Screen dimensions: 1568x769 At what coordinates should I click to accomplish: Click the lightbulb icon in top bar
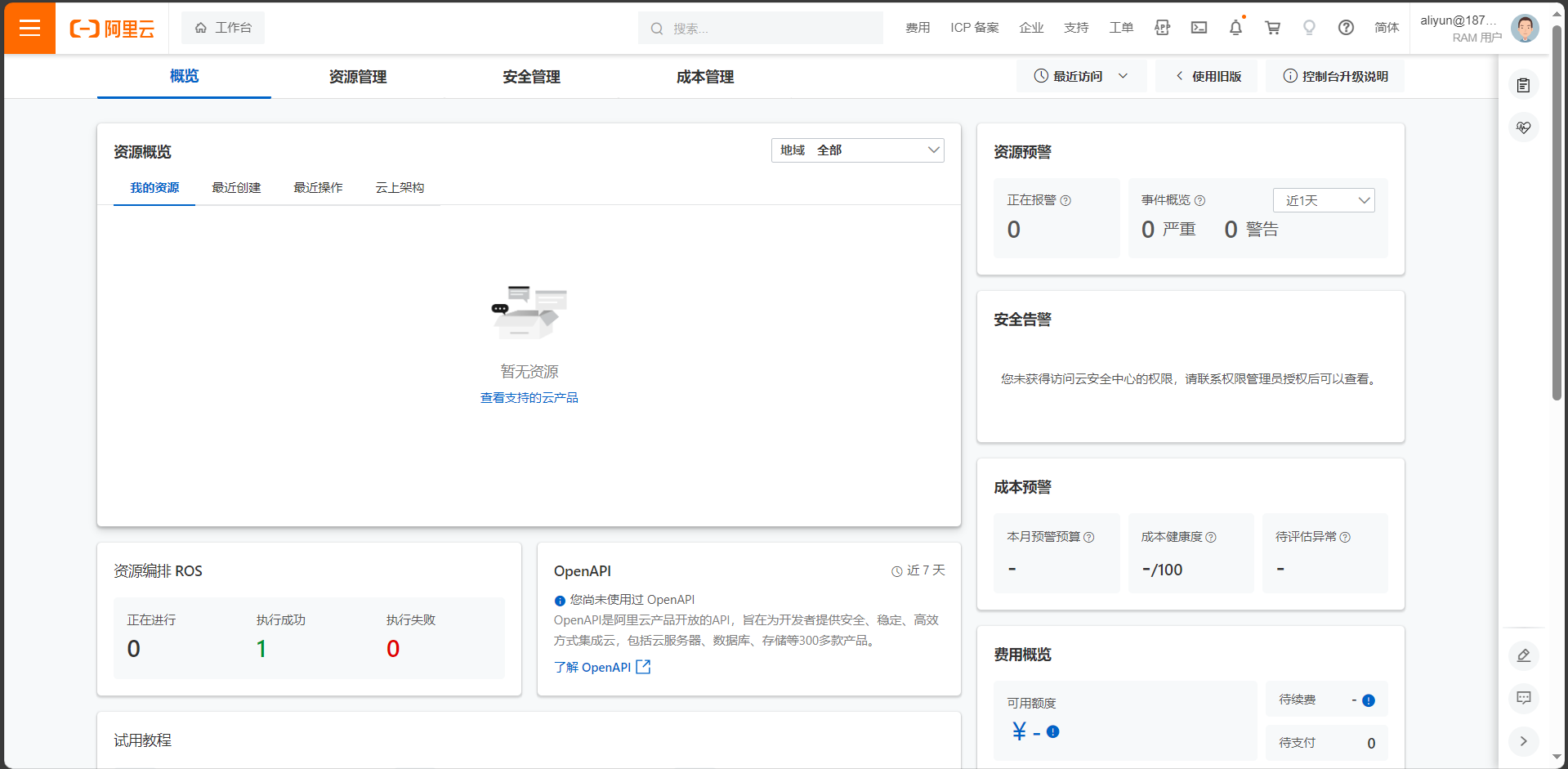pos(1309,28)
